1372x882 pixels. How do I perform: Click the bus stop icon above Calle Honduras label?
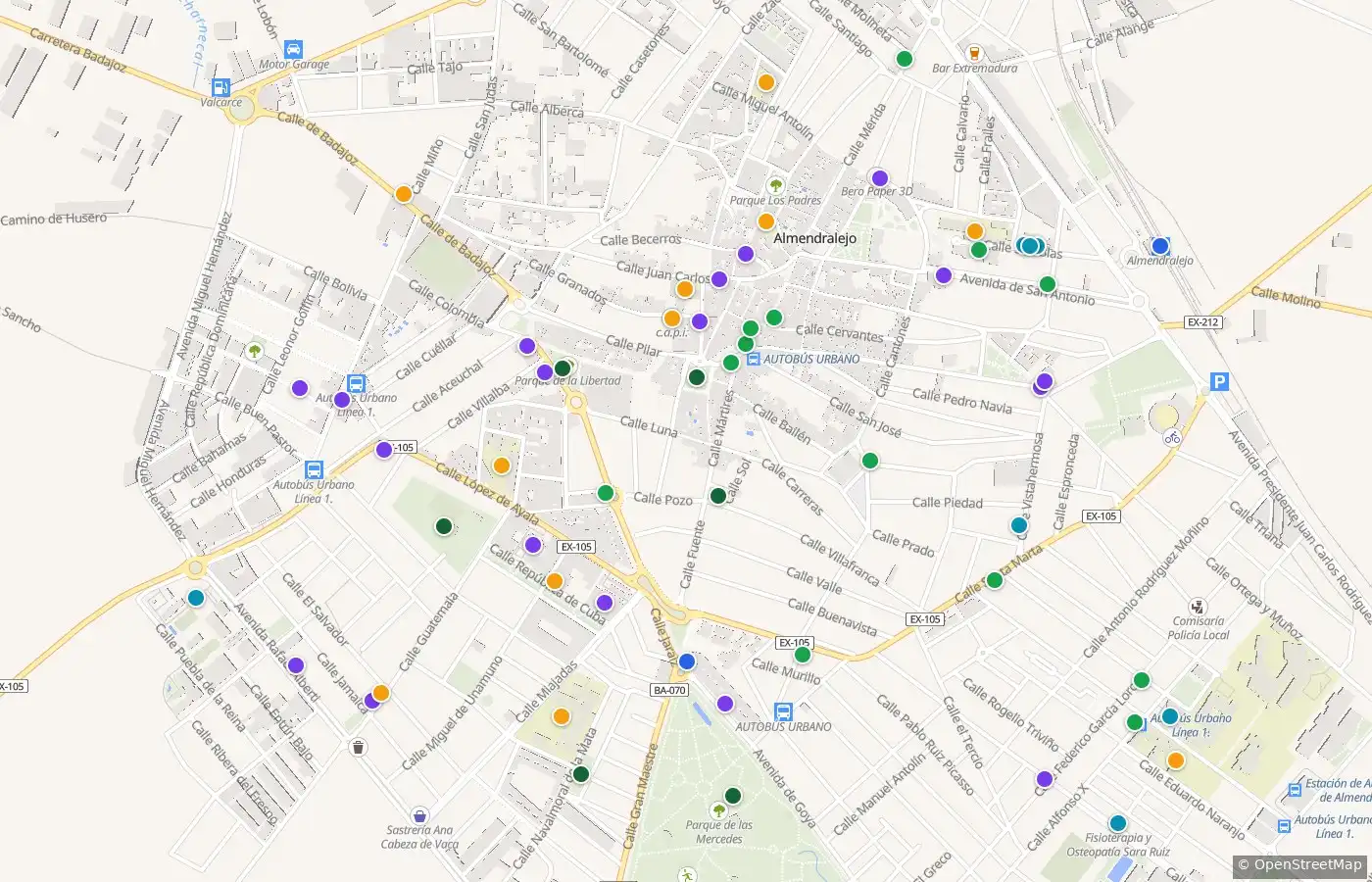pyautogui.click(x=314, y=470)
